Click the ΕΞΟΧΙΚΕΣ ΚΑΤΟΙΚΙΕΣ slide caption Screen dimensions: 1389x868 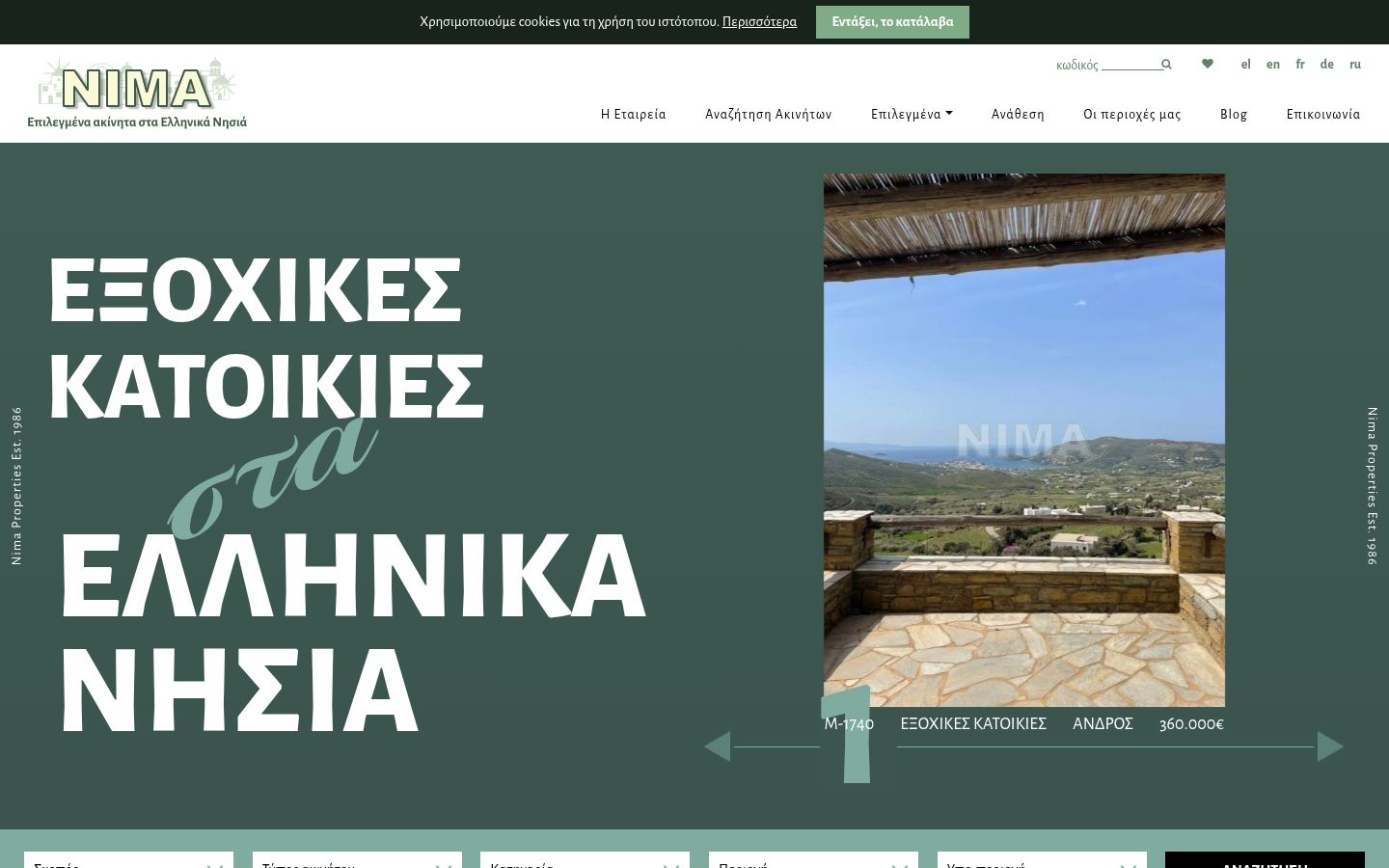tap(973, 724)
